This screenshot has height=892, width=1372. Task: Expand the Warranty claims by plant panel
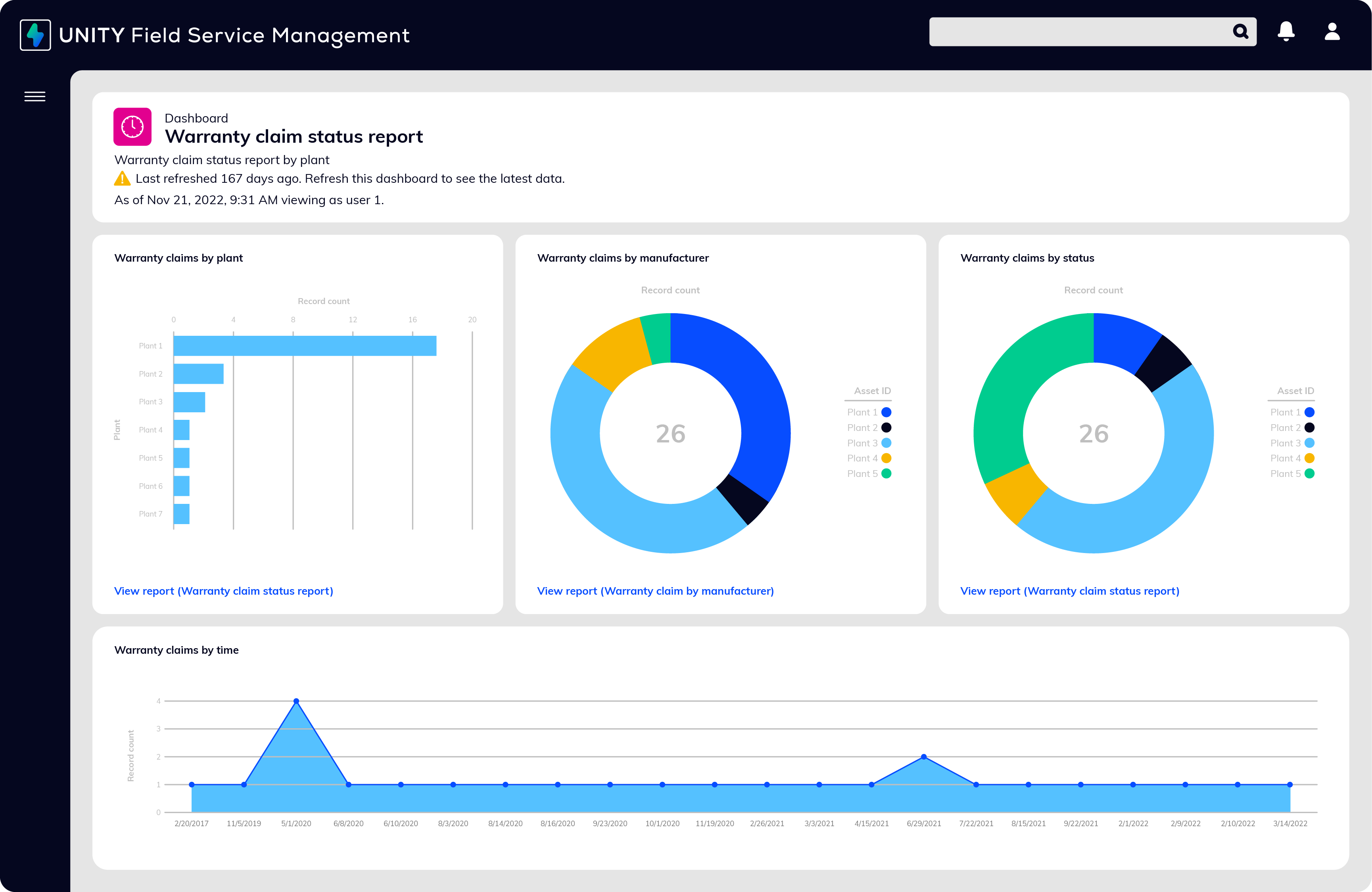point(179,258)
